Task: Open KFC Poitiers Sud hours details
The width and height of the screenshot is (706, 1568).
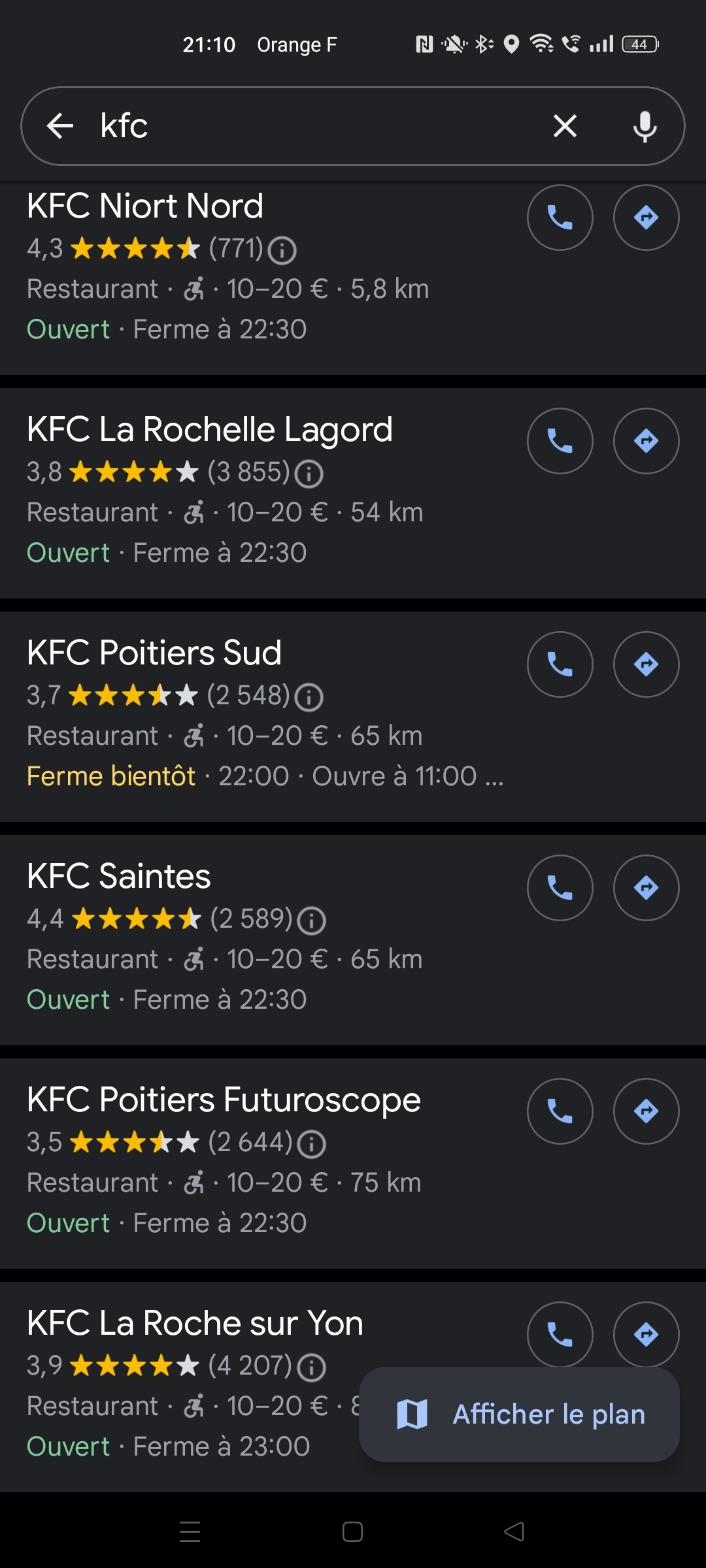Action: point(265,777)
